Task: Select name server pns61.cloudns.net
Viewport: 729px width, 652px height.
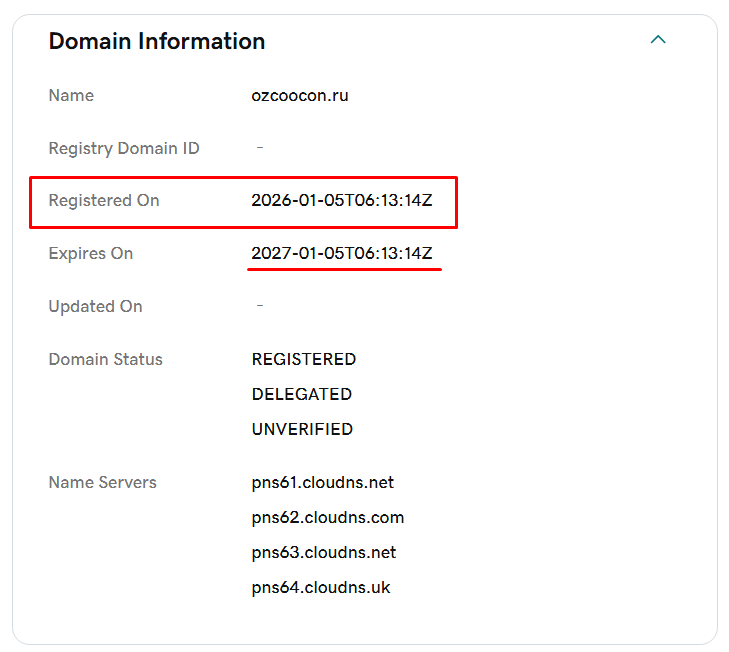Action: (323, 483)
